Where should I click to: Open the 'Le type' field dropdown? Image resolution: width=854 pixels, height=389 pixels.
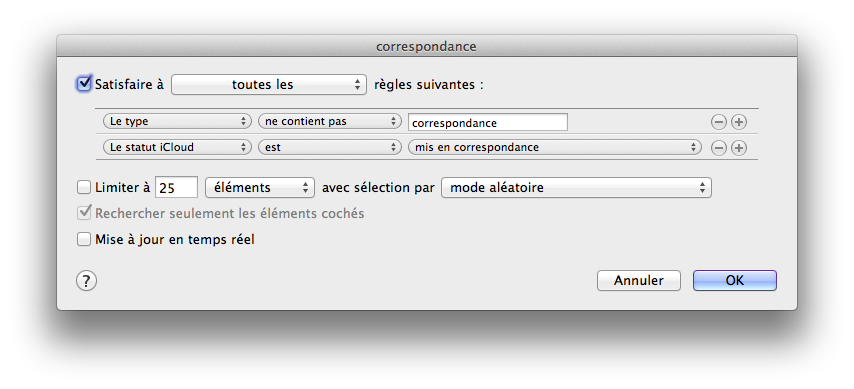177,121
